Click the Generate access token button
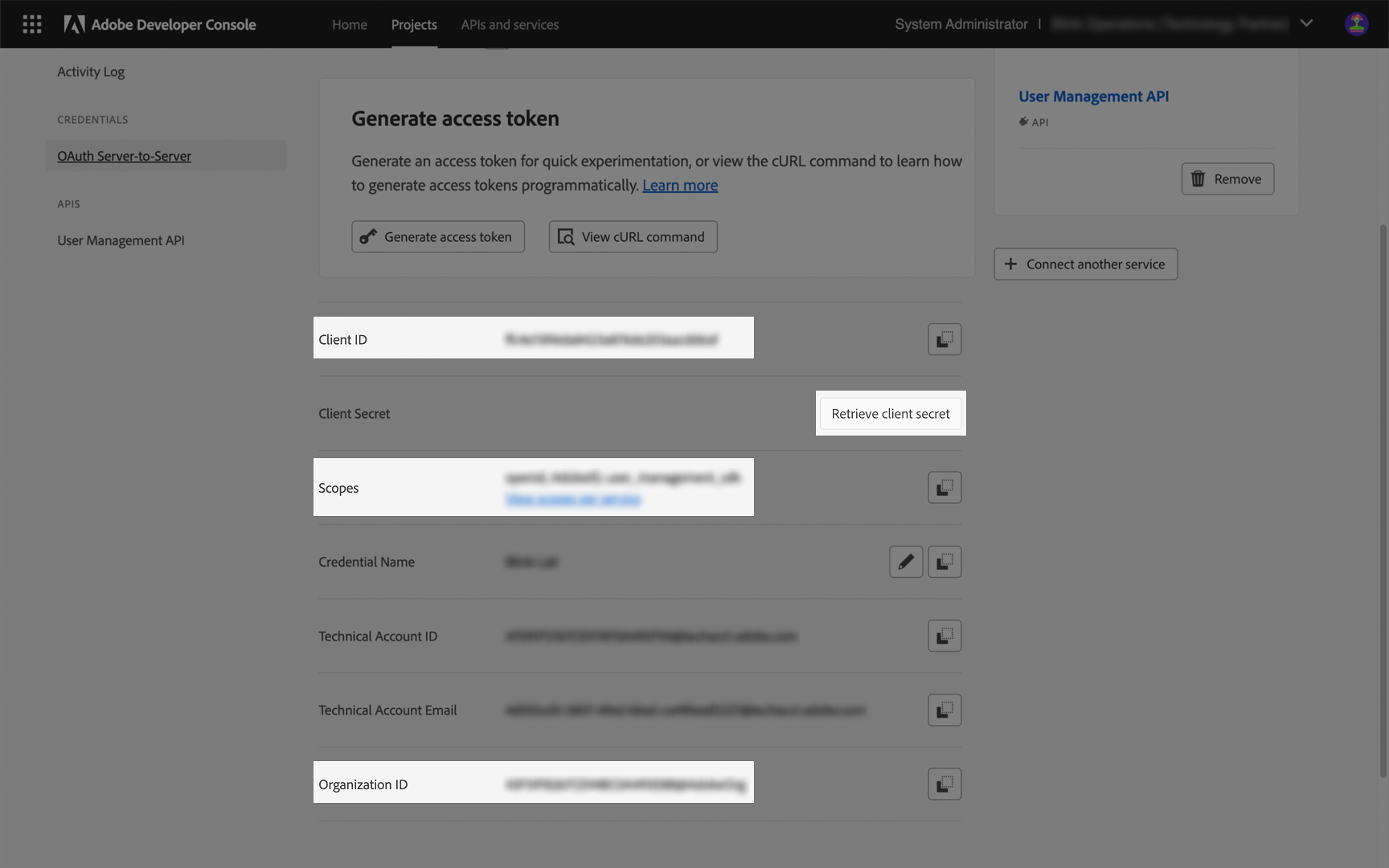1389x868 pixels. click(x=438, y=237)
